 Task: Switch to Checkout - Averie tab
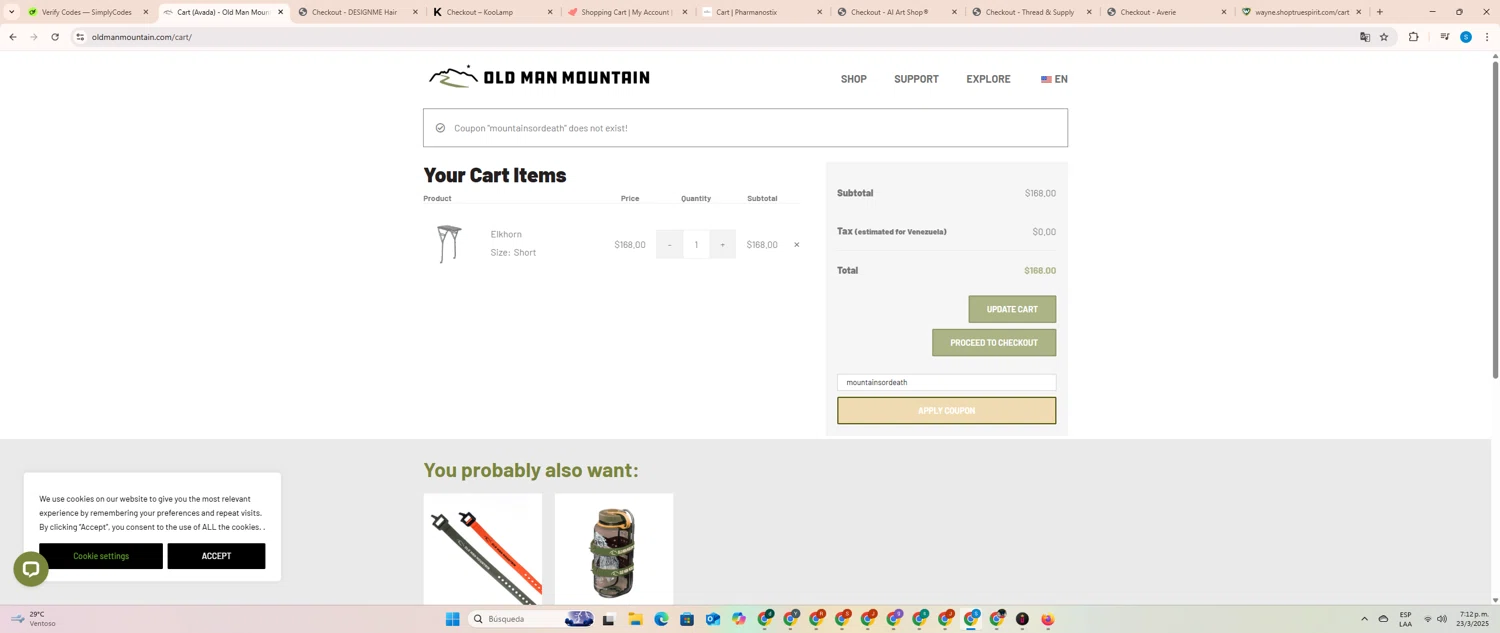click(1148, 12)
